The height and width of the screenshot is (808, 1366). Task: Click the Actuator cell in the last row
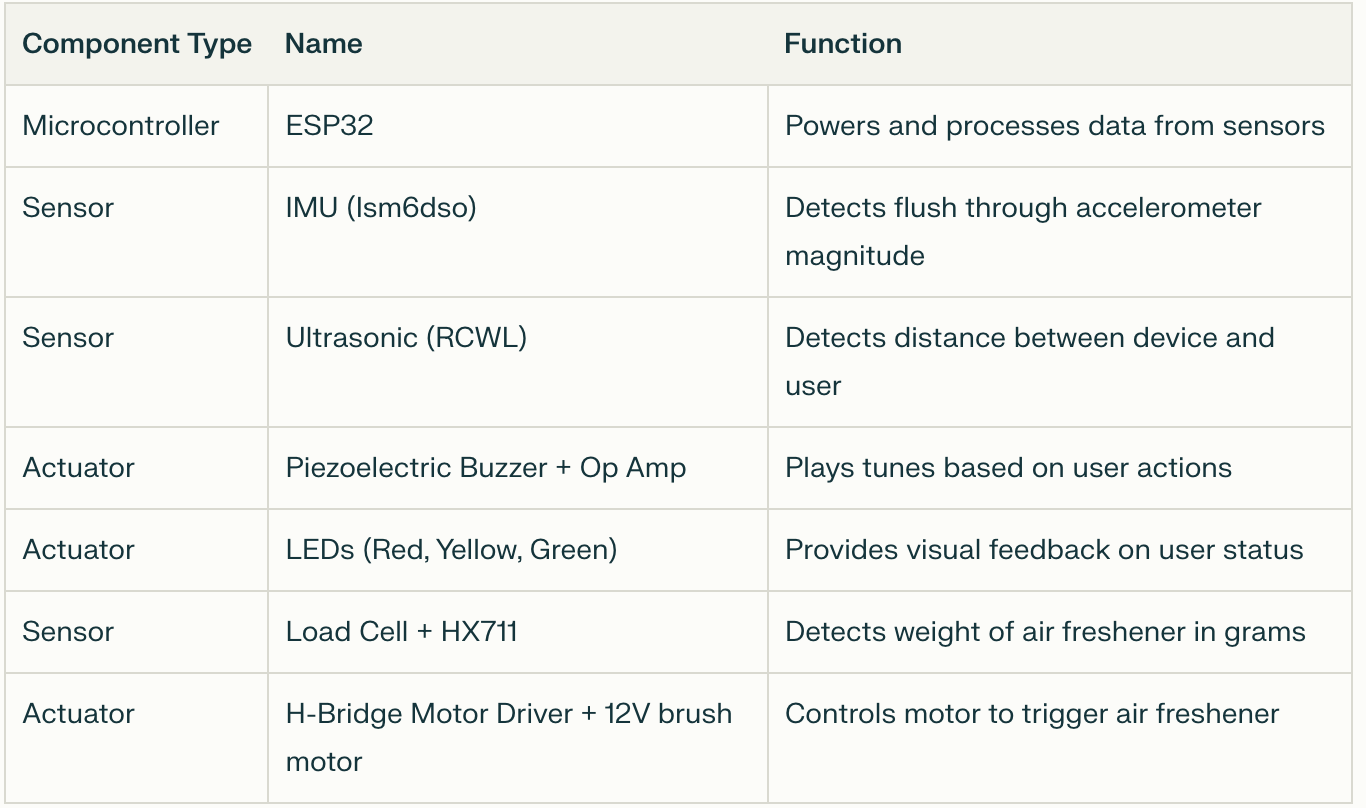tap(78, 714)
